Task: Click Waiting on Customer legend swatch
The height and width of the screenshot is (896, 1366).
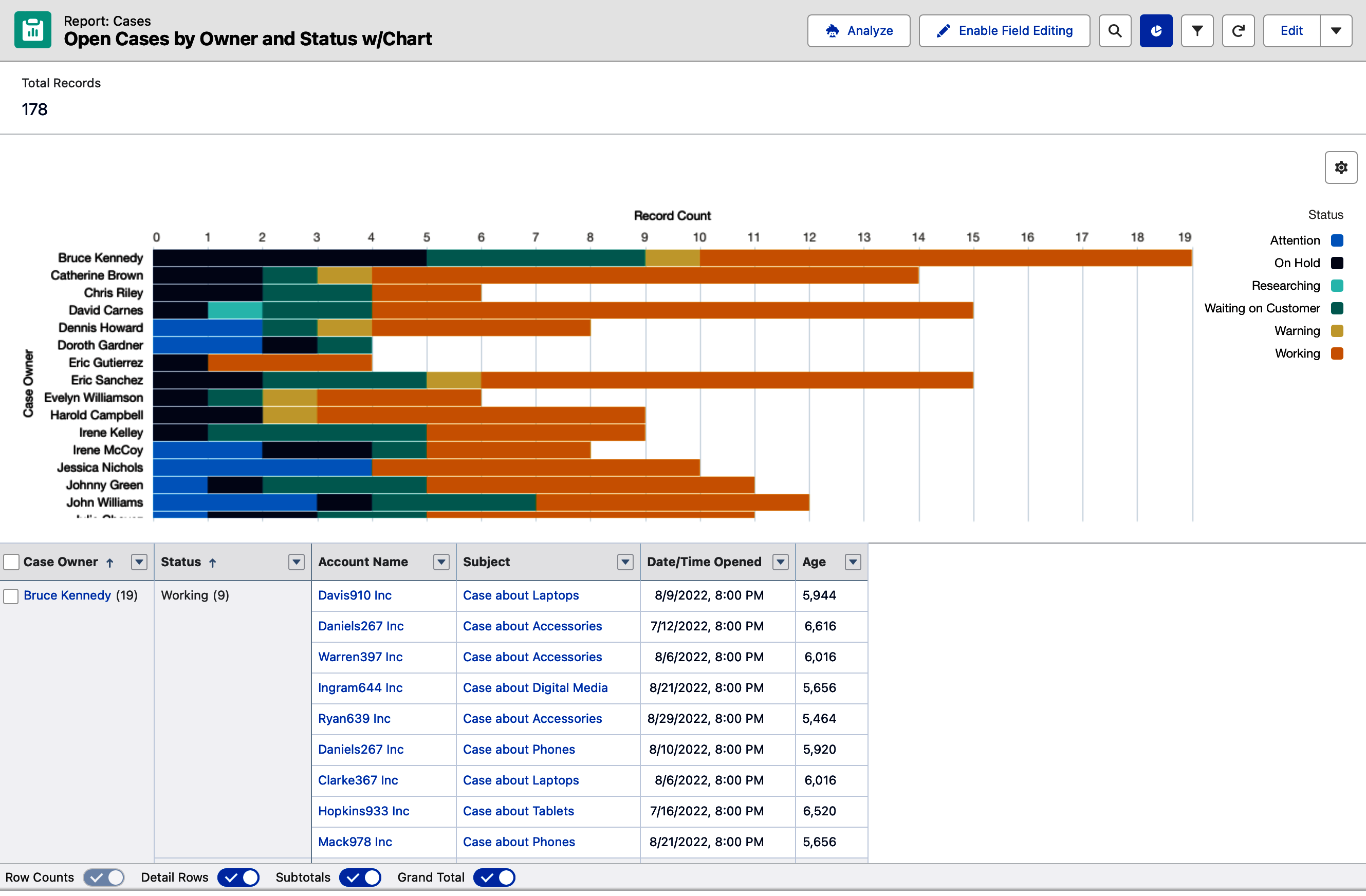Action: pyautogui.click(x=1337, y=309)
